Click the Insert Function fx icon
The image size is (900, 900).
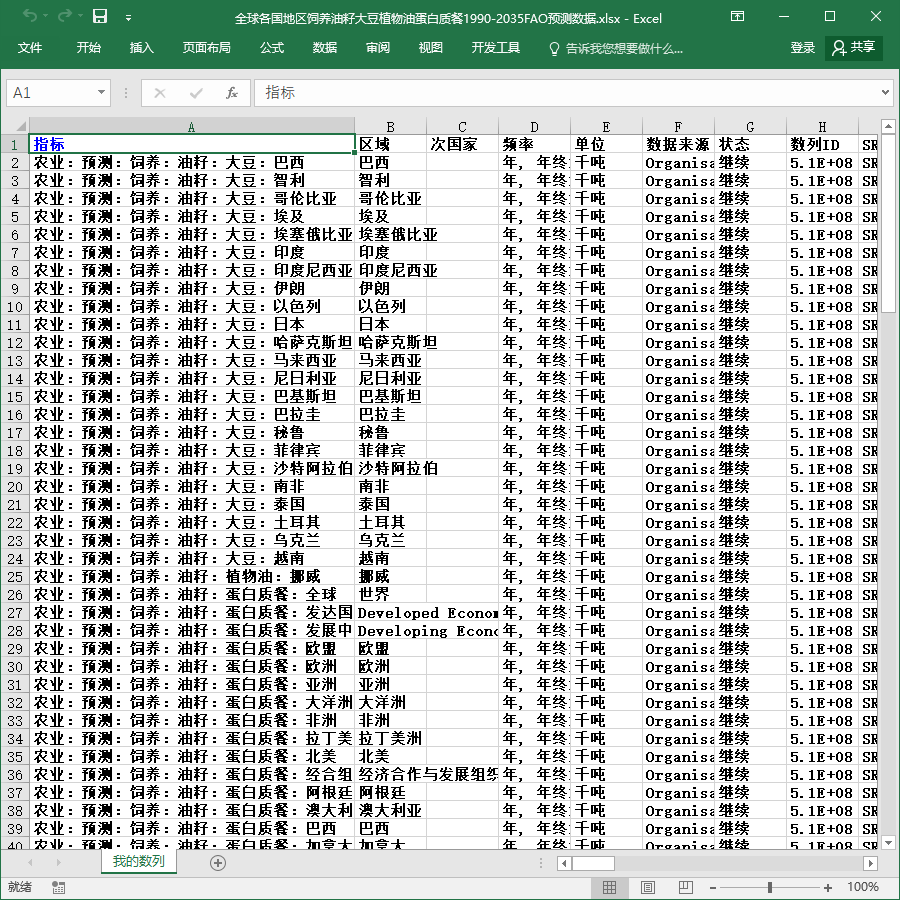tap(231, 93)
